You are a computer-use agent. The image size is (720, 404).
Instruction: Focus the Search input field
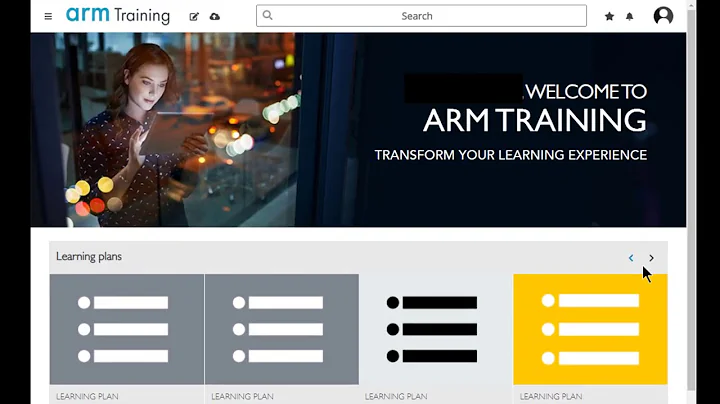coord(421,16)
